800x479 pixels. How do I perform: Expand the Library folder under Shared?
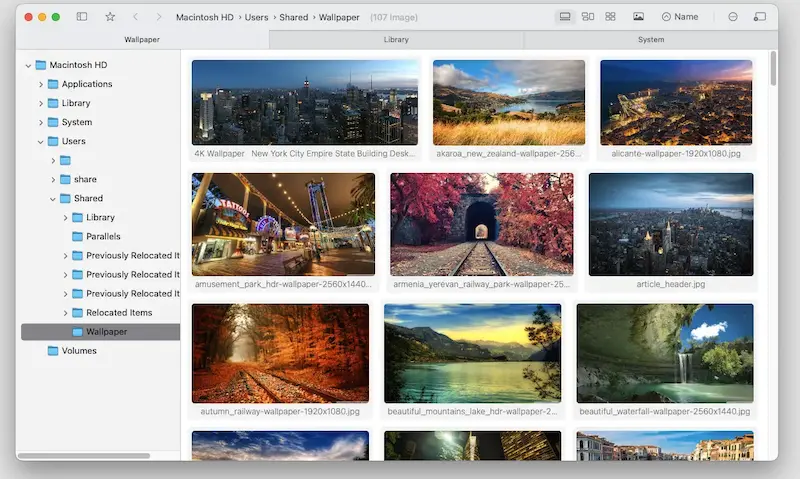click(65, 218)
